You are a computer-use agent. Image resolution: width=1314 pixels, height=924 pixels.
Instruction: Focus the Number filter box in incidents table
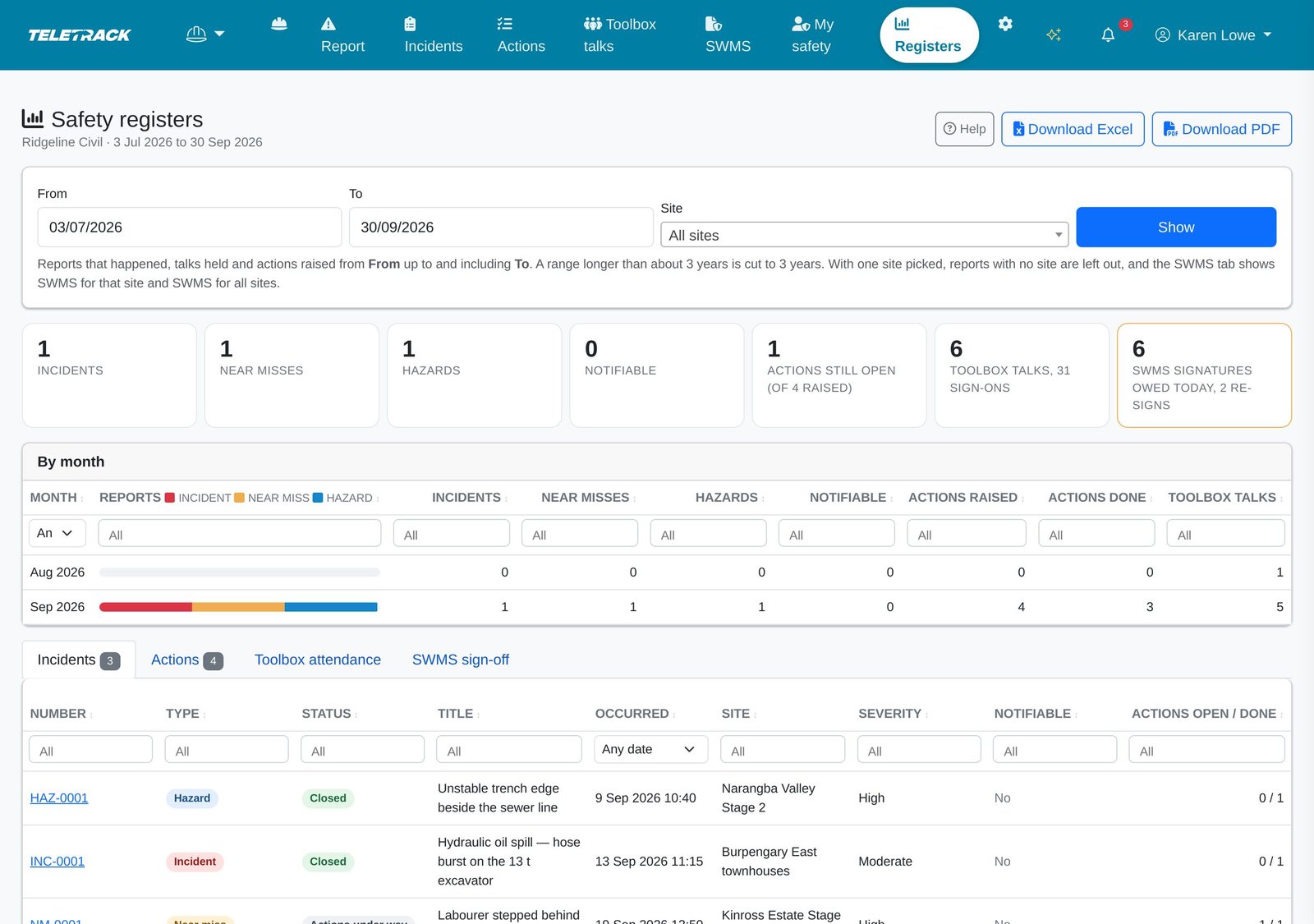[x=91, y=750]
